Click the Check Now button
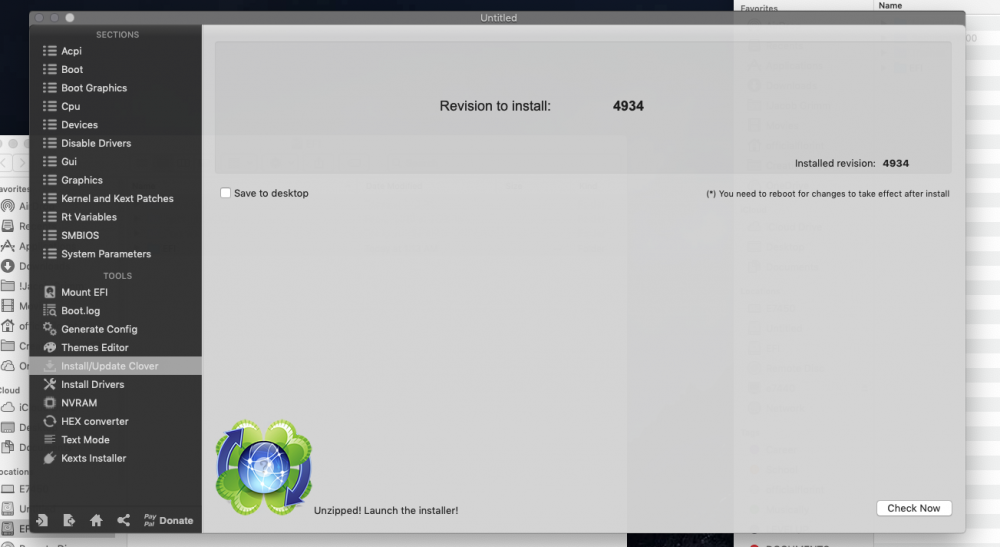1000x547 pixels. point(913,508)
